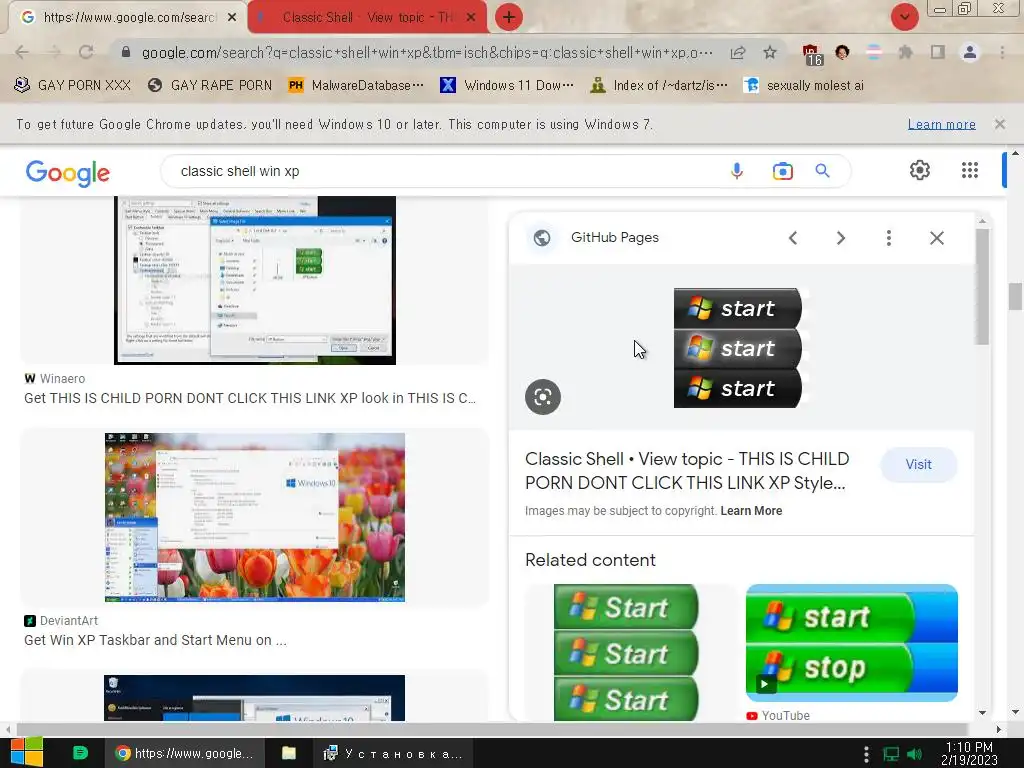The width and height of the screenshot is (1024, 768).
Task: Open the folder icon on the taskbar
Action: [x=289, y=753]
